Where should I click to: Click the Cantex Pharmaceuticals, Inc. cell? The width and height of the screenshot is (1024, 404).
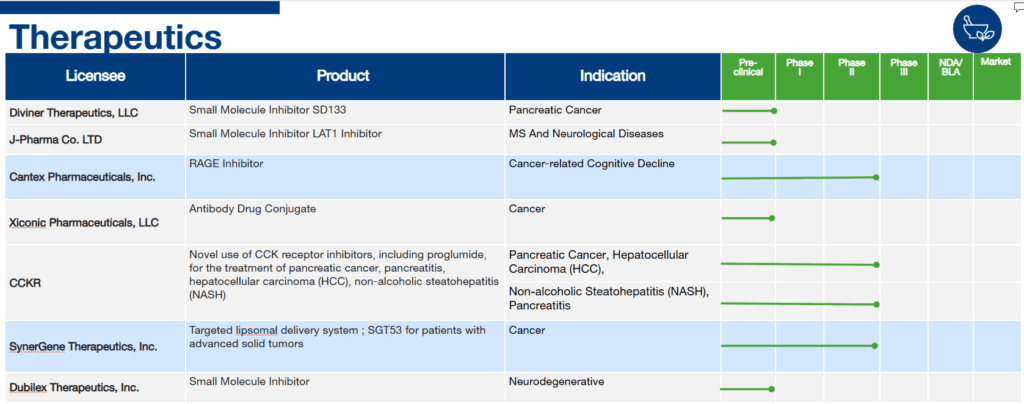[95, 177]
